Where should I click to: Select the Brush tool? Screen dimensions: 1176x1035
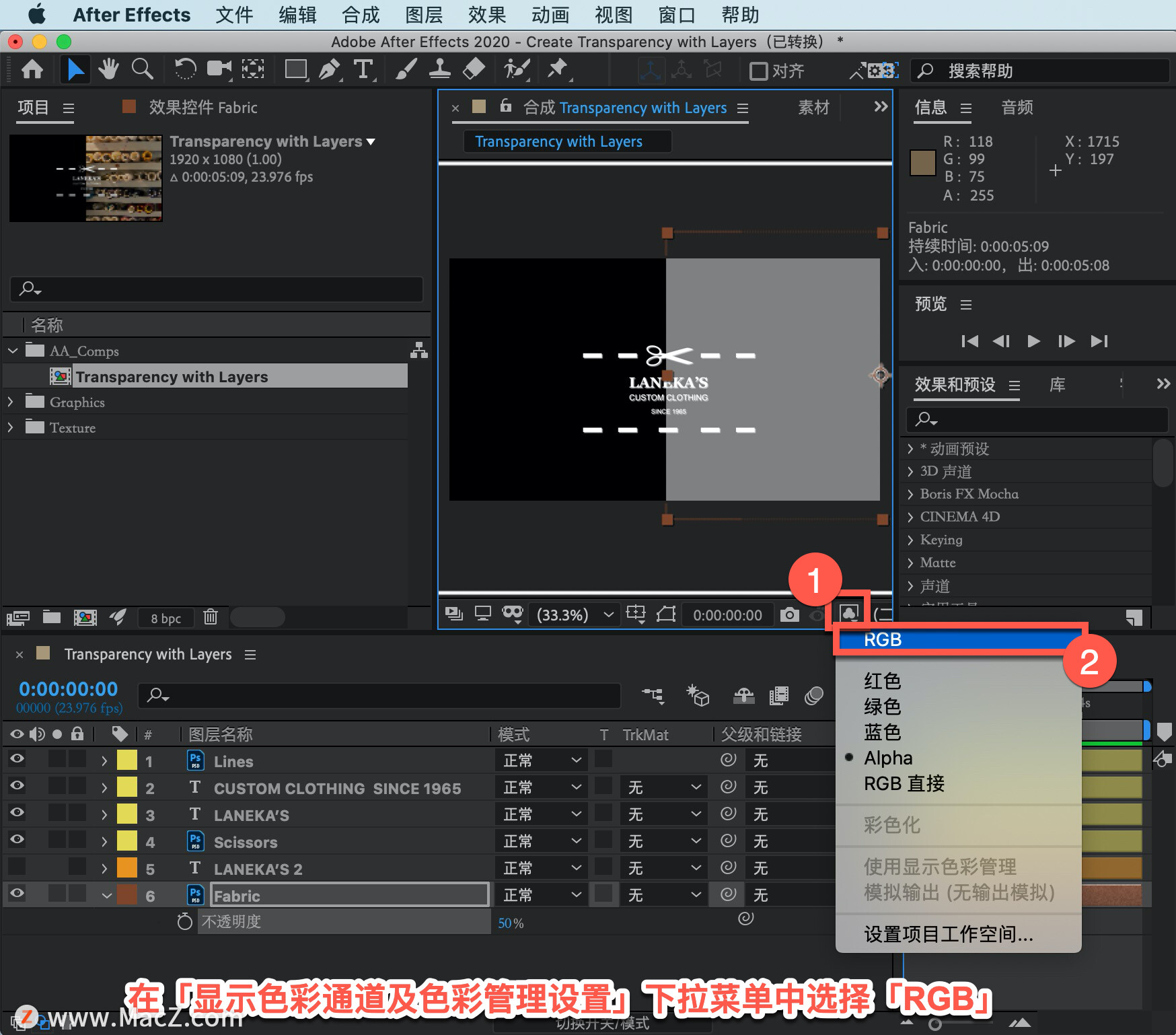(406, 69)
